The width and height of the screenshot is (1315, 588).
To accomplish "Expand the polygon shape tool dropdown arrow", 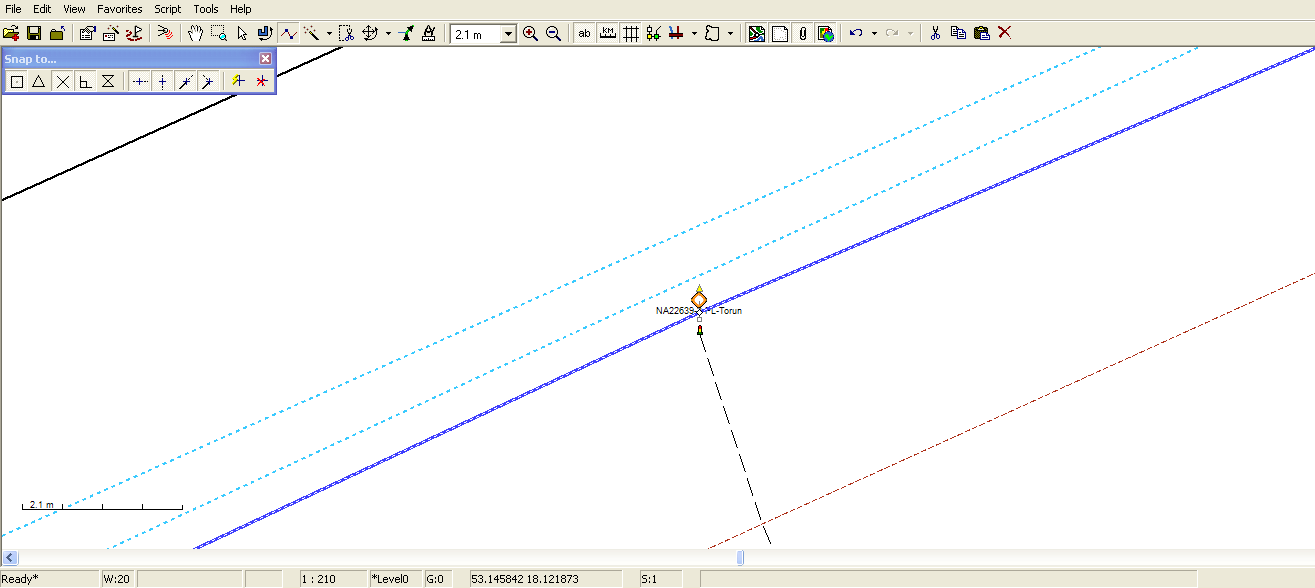I will 730,33.
